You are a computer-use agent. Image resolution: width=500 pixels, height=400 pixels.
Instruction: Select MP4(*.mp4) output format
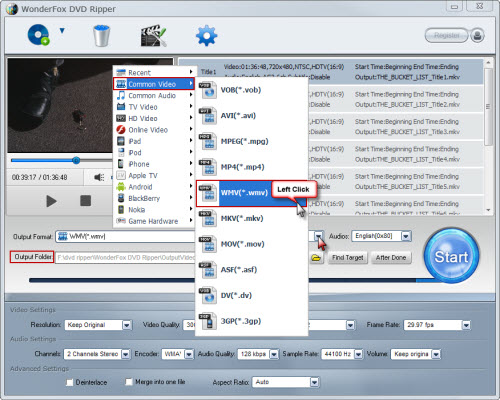251,167
